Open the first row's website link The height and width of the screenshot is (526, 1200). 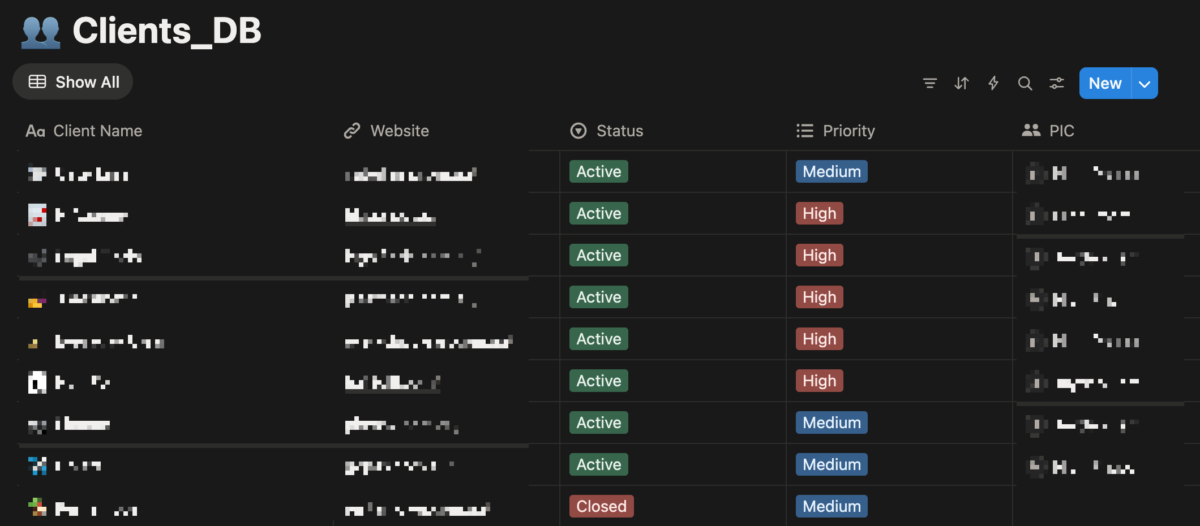(x=410, y=175)
